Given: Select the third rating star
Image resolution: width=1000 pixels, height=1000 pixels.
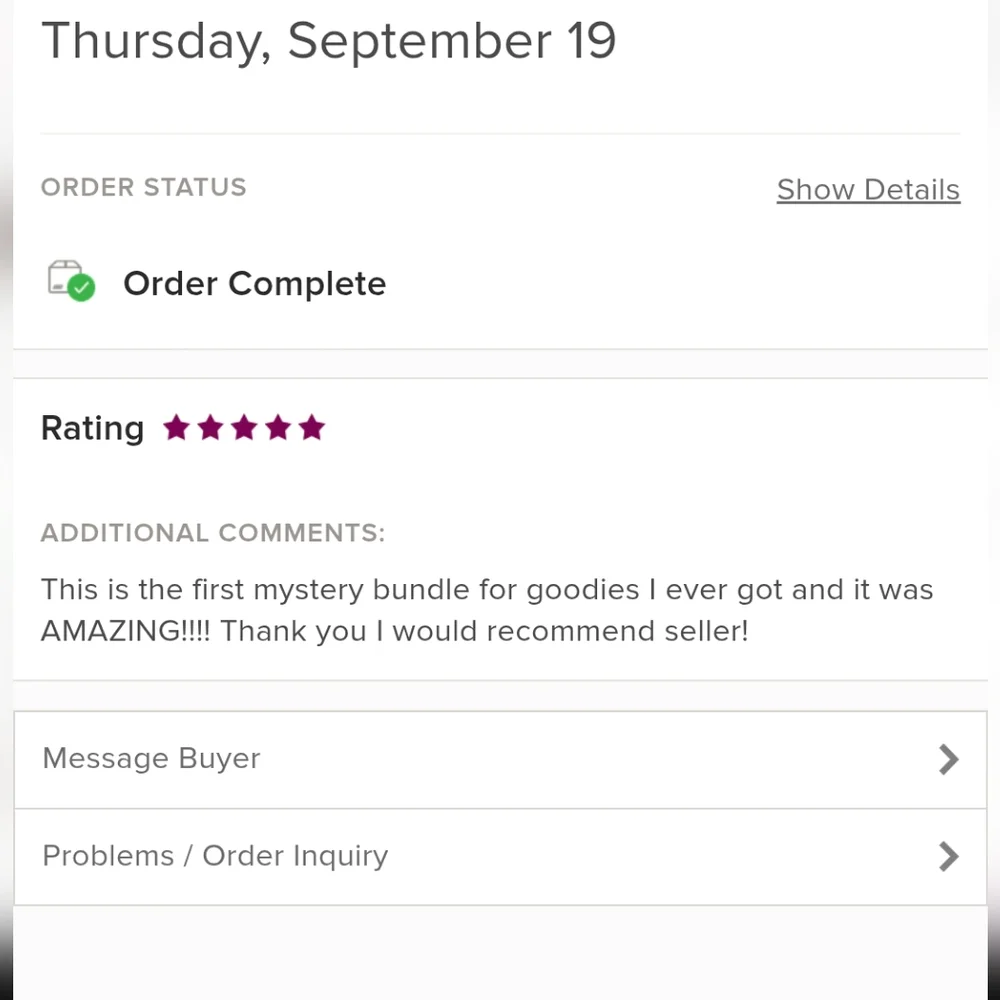Looking at the screenshot, I should click(x=244, y=427).
